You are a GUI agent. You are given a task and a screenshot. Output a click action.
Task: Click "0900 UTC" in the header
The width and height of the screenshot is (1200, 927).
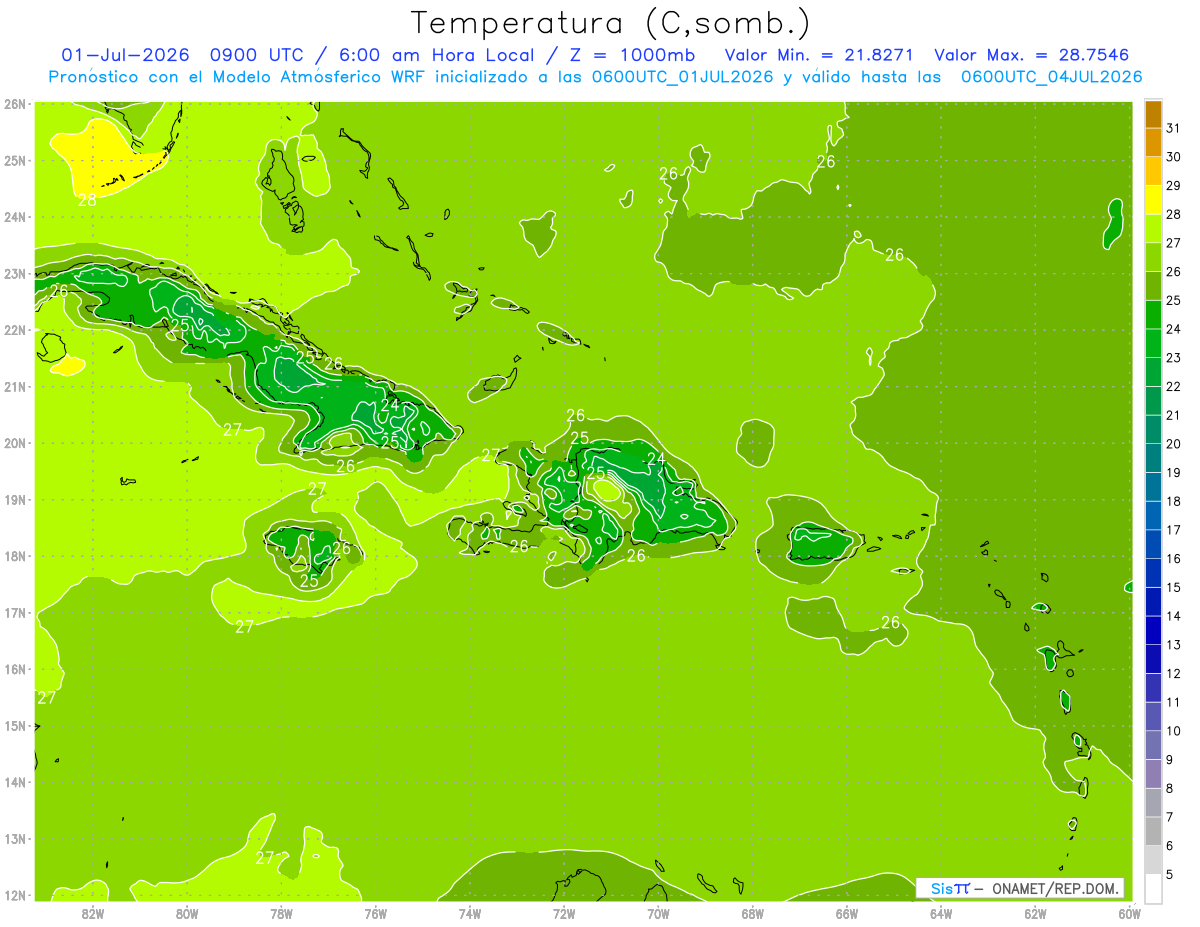[257, 55]
